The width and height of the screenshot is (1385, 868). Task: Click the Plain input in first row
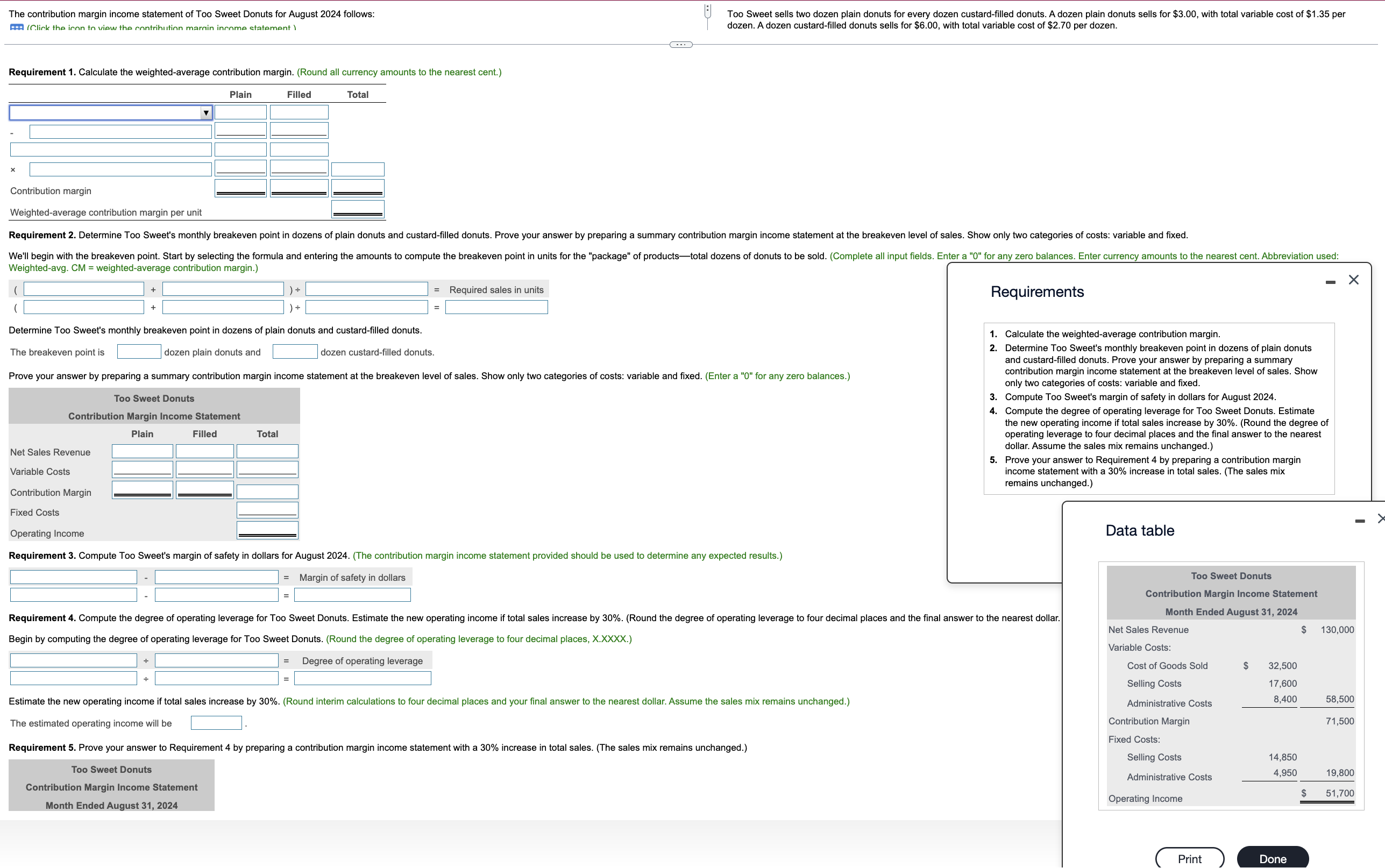pyautogui.click(x=240, y=112)
